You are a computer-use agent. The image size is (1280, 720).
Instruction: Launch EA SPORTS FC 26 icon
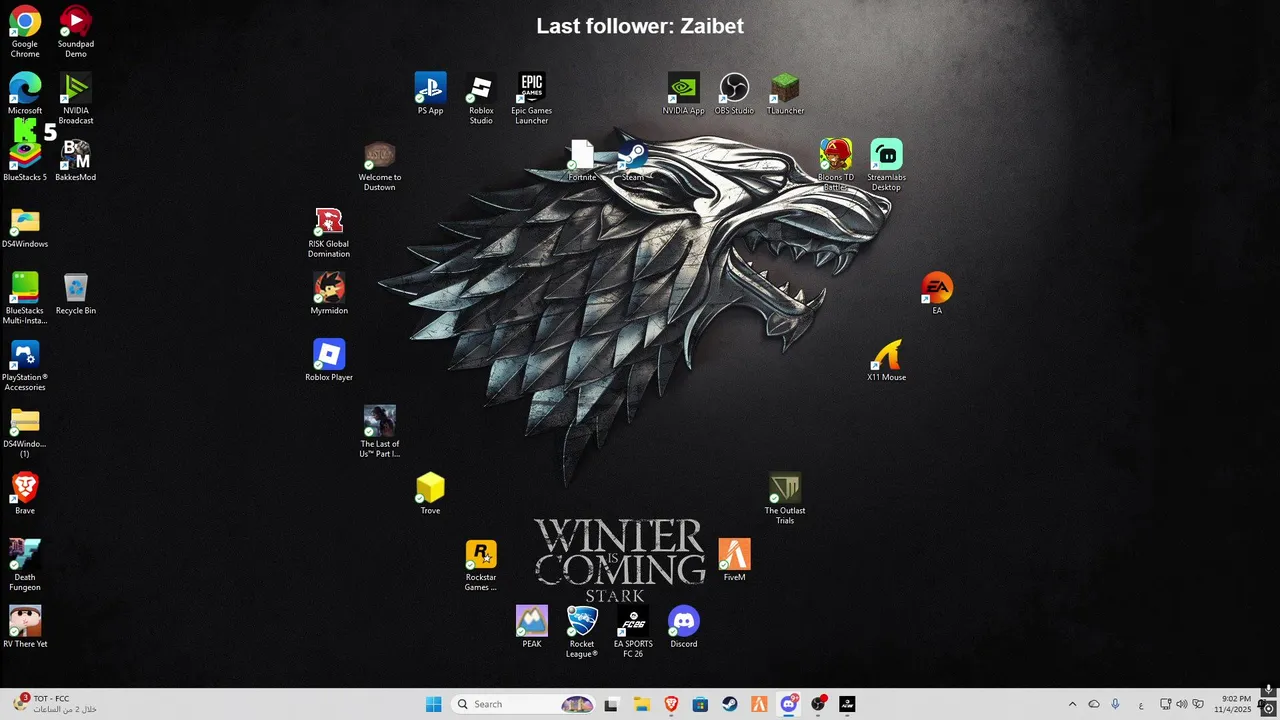click(633, 631)
